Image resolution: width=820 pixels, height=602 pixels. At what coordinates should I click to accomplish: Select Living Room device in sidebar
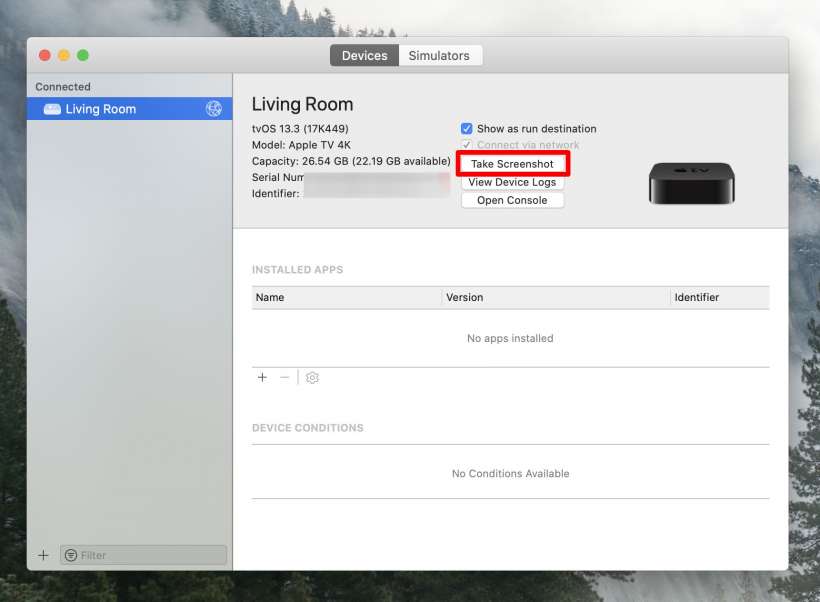[x=129, y=109]
